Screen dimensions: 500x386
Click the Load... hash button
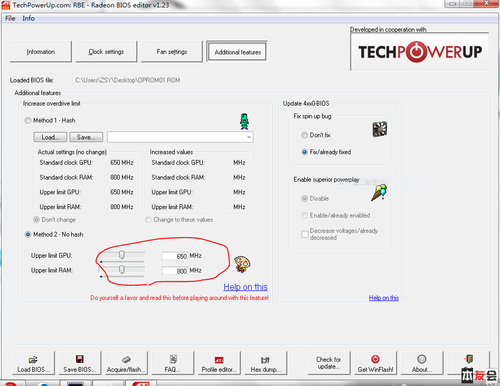(50, 137)
